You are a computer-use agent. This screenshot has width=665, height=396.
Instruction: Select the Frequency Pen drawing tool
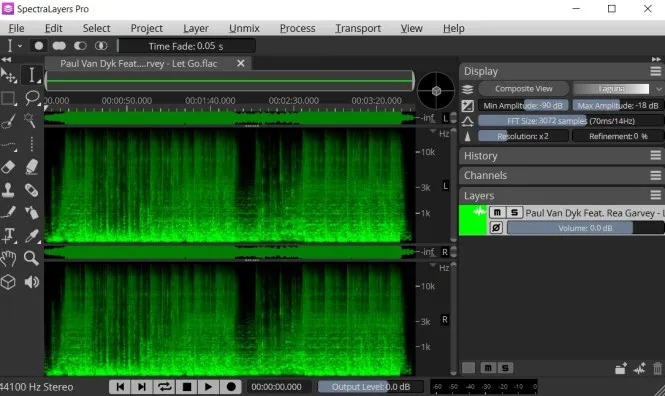[8, 213]
